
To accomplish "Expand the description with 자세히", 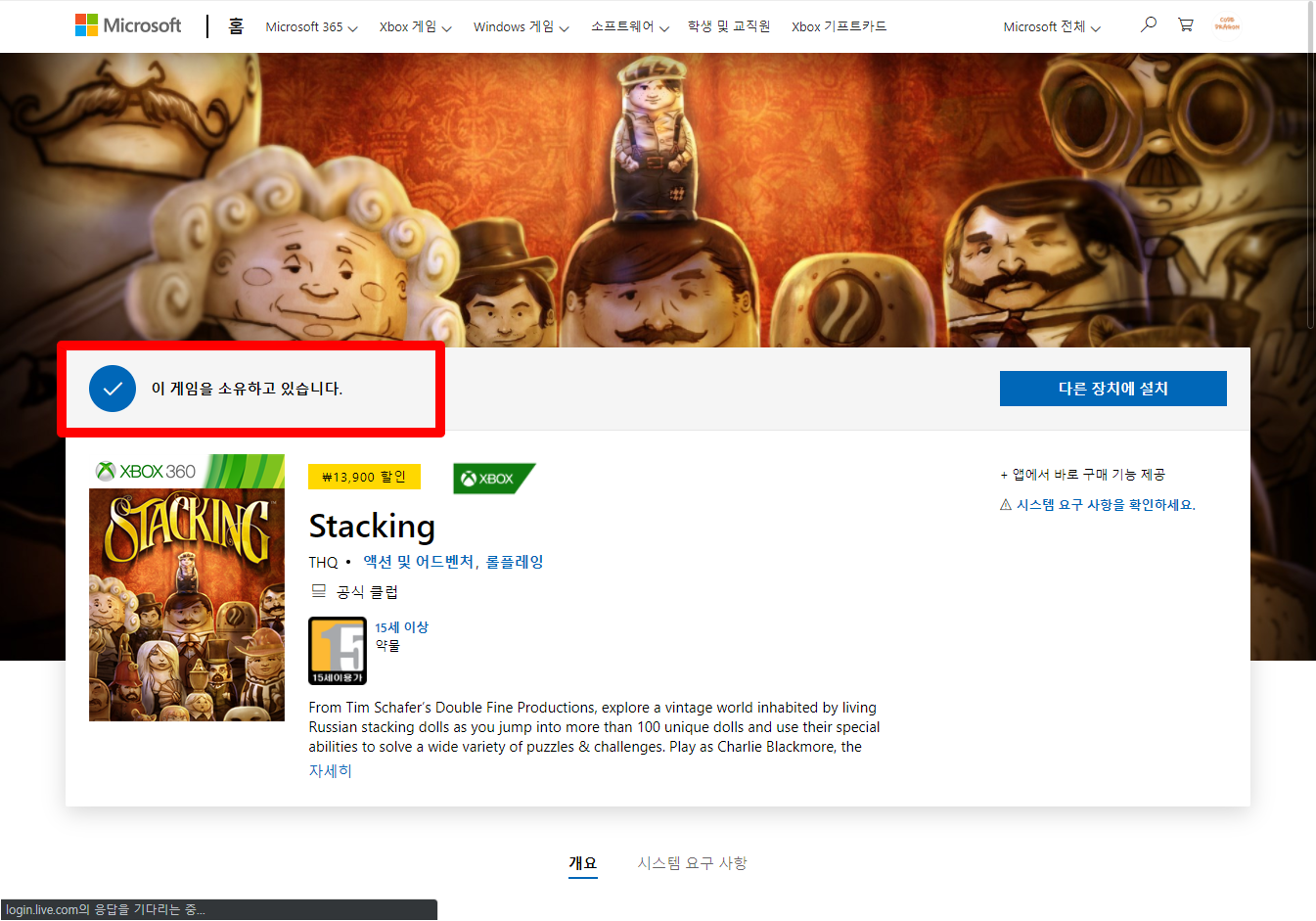I will (331, 771).
